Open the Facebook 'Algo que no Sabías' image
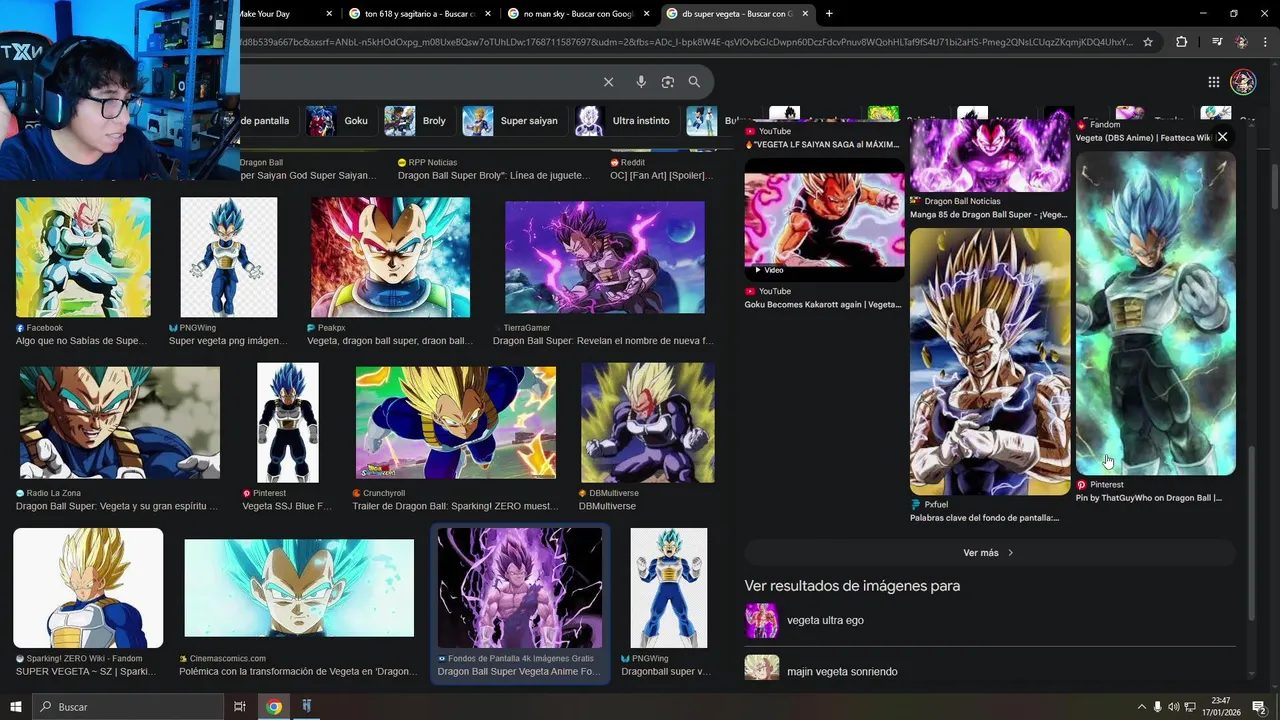 tap(83, 257)
